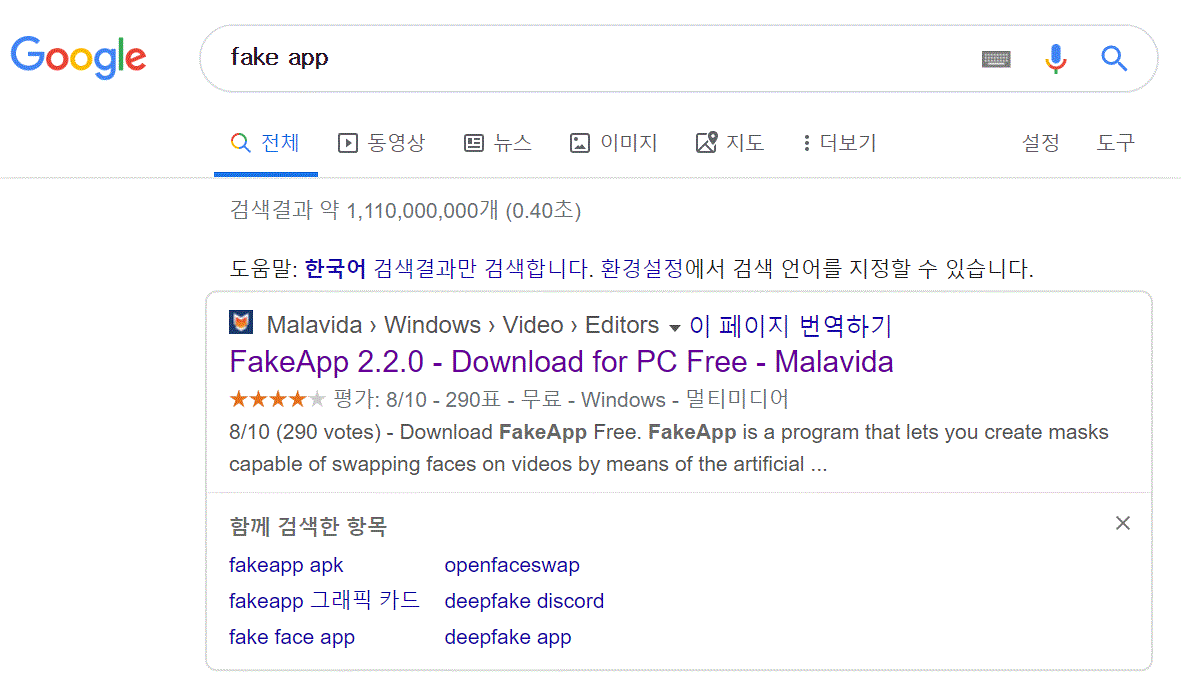Click related search 'fakeapp apk'
Image resolution: width=1182 pixels, height=681 pixels.
286,565
